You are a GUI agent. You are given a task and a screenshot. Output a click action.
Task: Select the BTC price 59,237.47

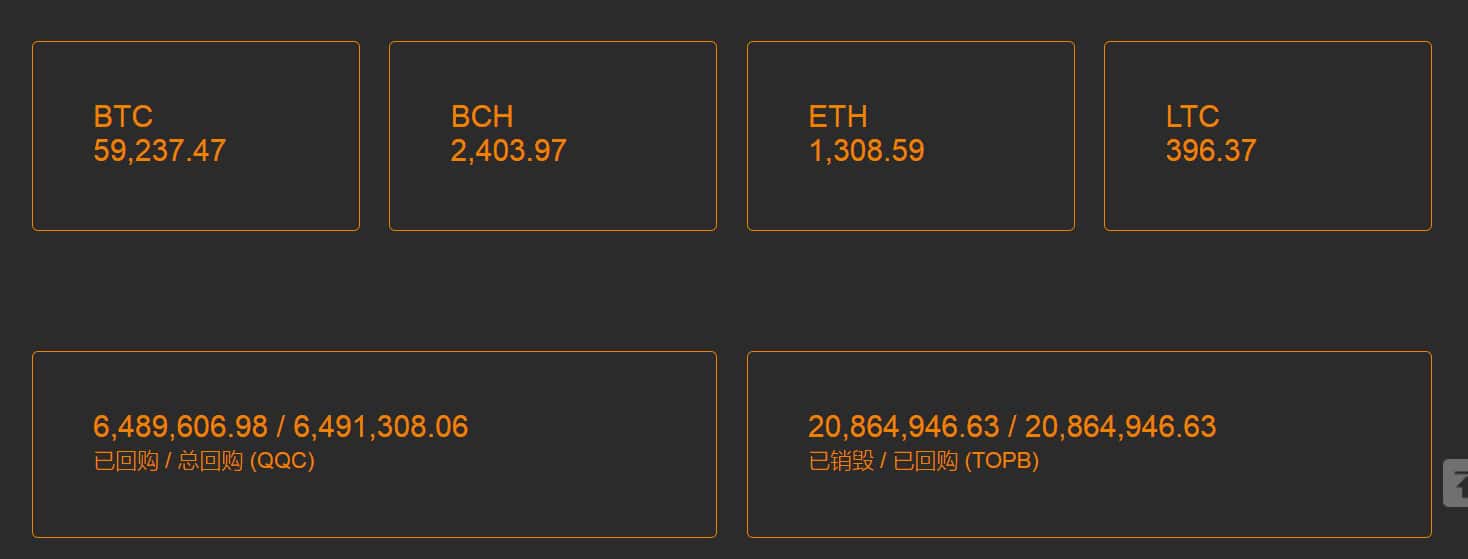point(160,151)
